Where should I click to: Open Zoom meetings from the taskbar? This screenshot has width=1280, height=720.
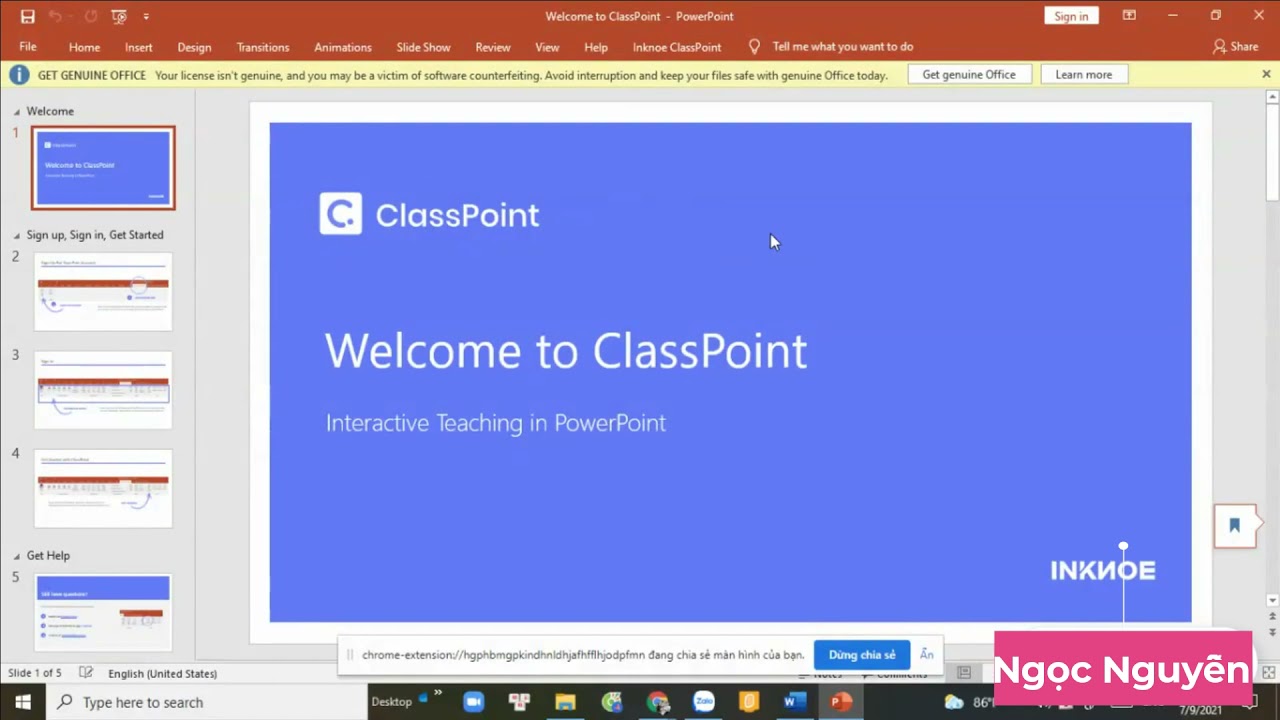472,702
